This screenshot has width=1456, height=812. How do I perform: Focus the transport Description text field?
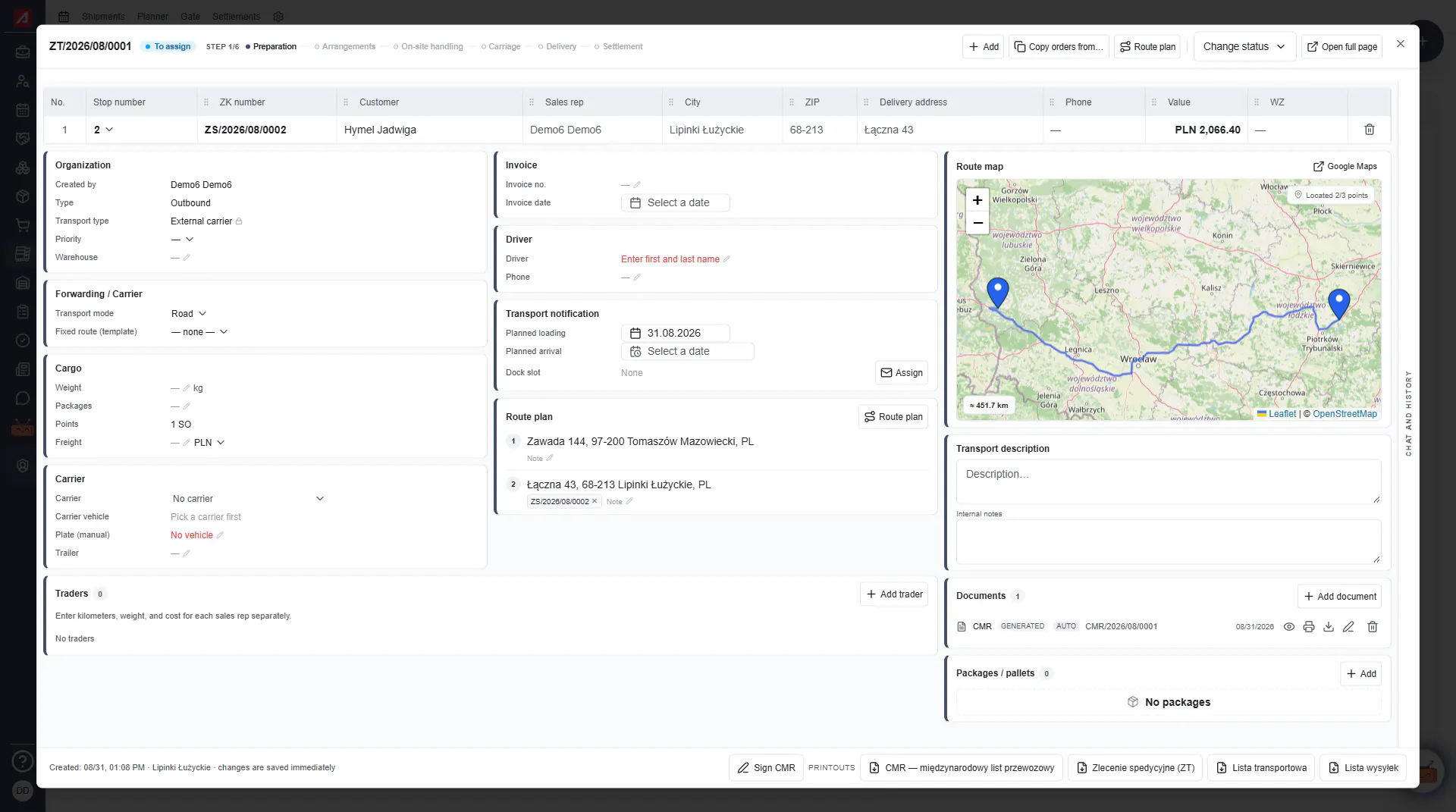point(1168,481)
